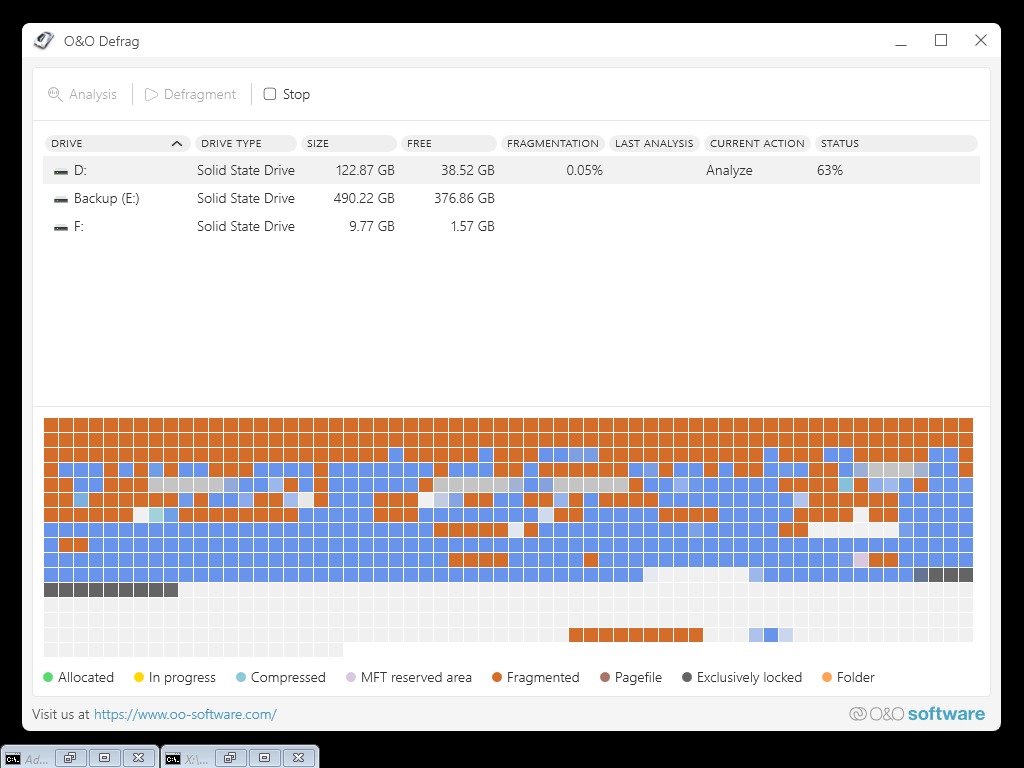Sort by LAST ANALYSIS column header
The height and width of the screenshot is (768, 1024).
tap(654, 144)
